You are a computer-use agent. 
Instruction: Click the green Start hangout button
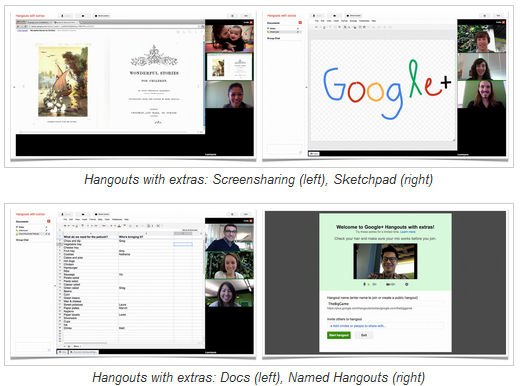[339, 335]
